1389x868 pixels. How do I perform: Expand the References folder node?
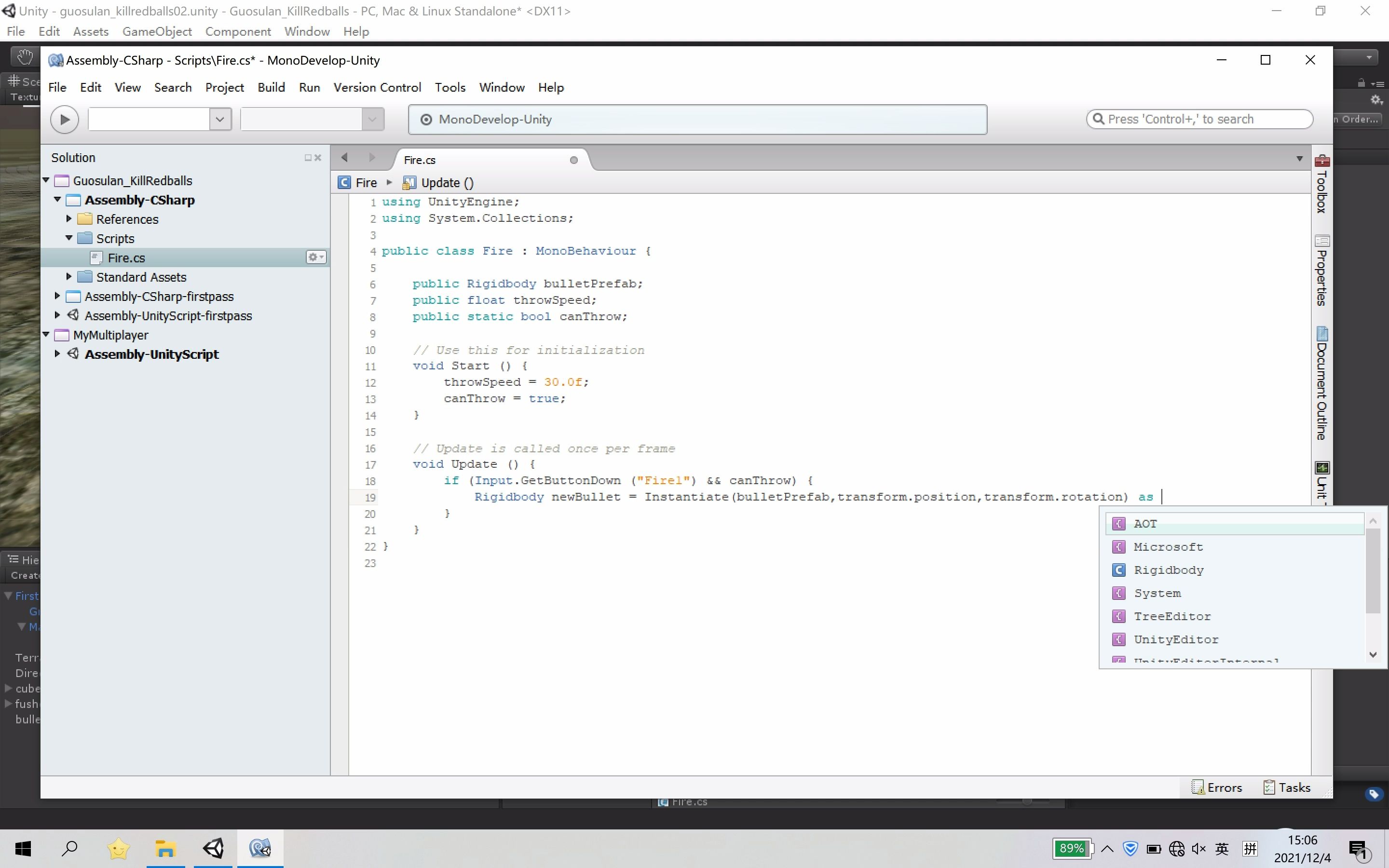[x=69, y=219]
